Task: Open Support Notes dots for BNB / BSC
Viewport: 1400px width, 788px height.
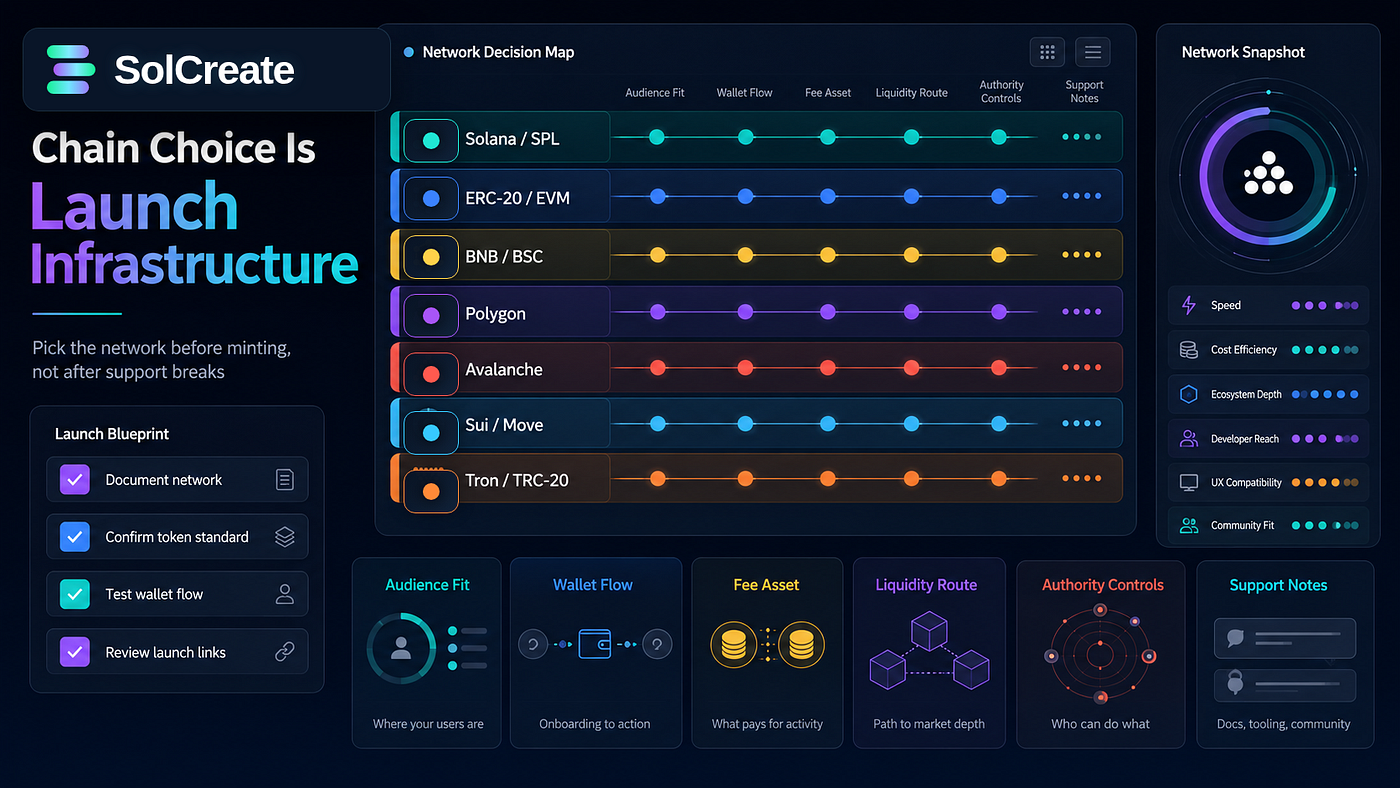Action: [1082, 255]
